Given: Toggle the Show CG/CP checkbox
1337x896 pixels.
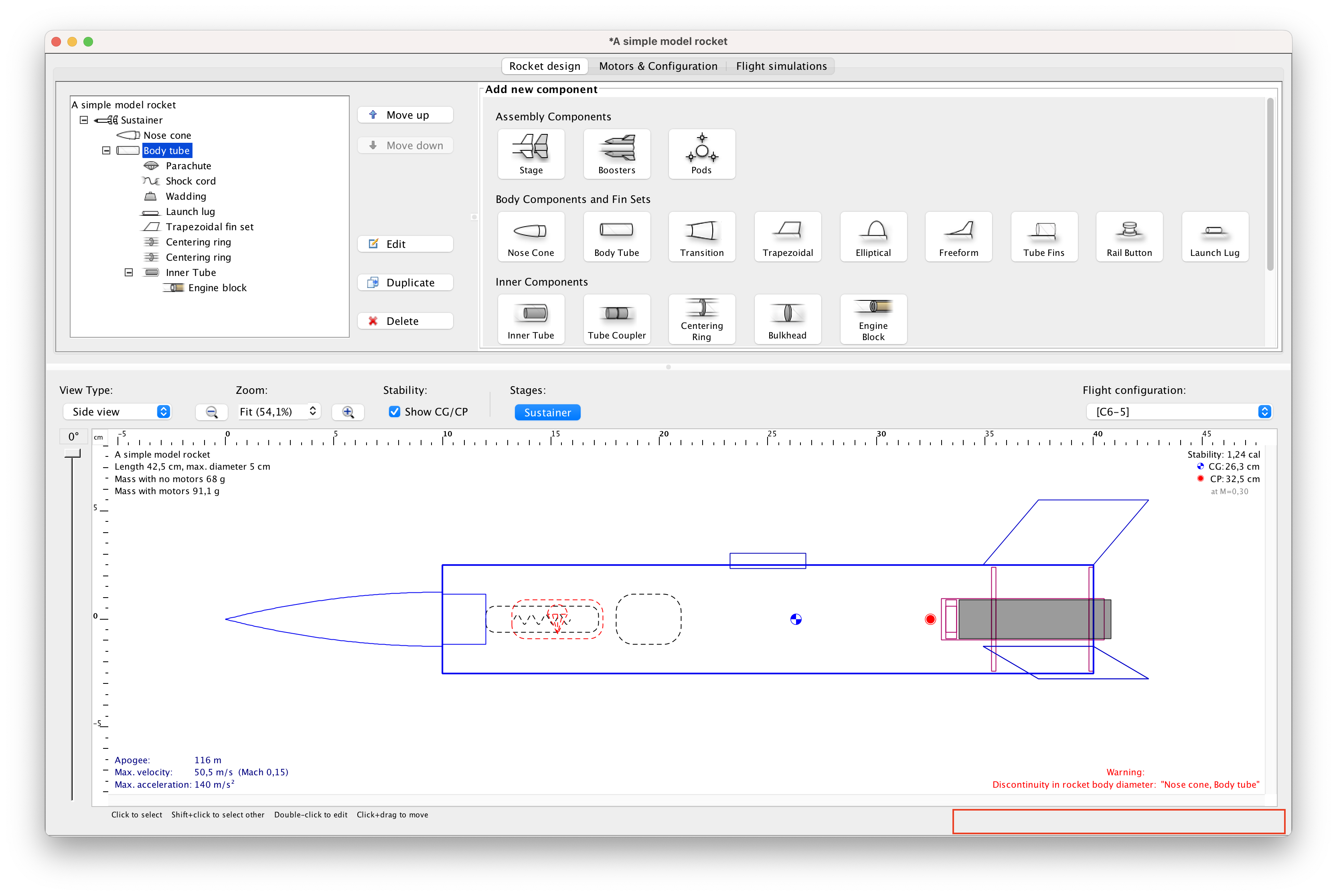Looking at the screenshot, I should click(394, 412).
